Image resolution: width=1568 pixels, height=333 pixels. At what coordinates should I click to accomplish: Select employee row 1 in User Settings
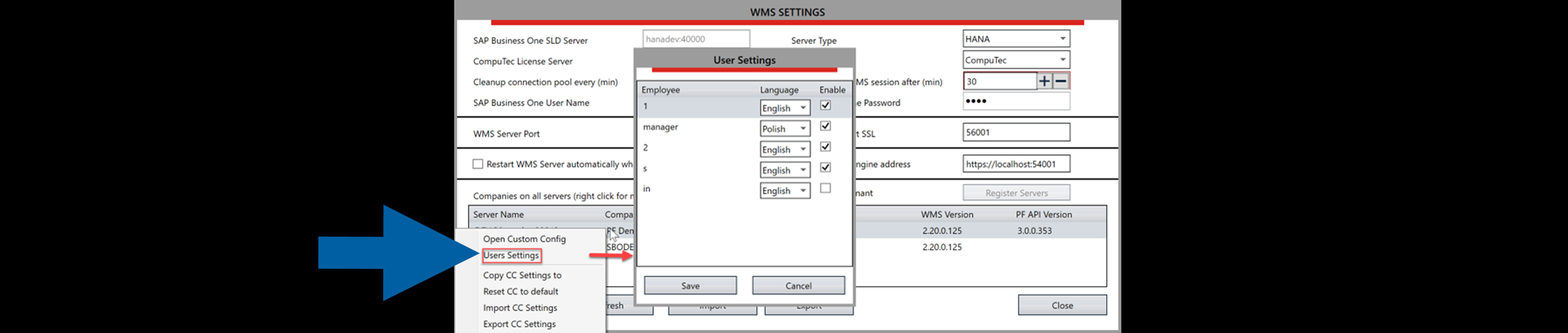744,107
